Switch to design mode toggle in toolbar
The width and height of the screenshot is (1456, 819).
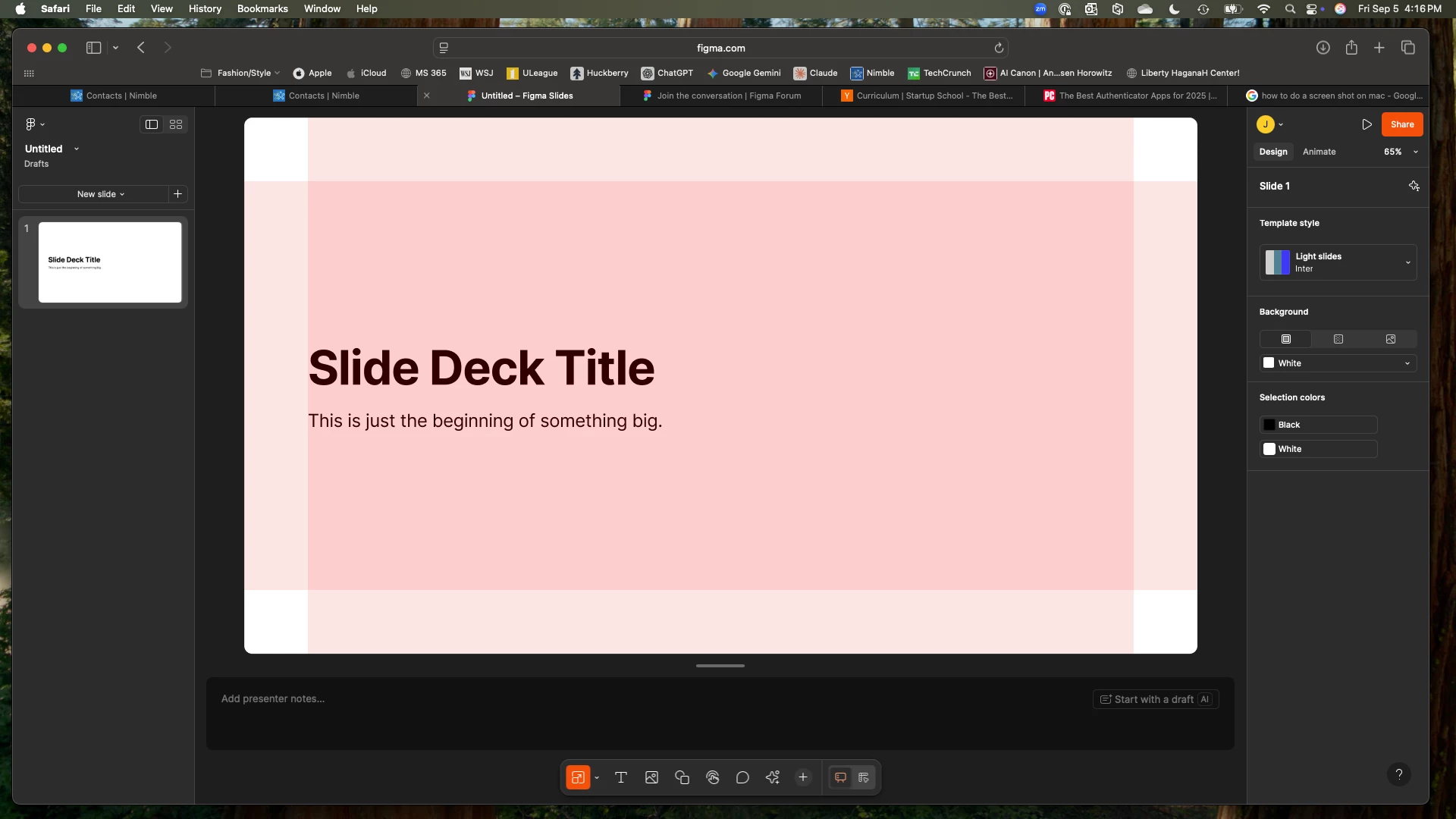[x=863, y=777]
